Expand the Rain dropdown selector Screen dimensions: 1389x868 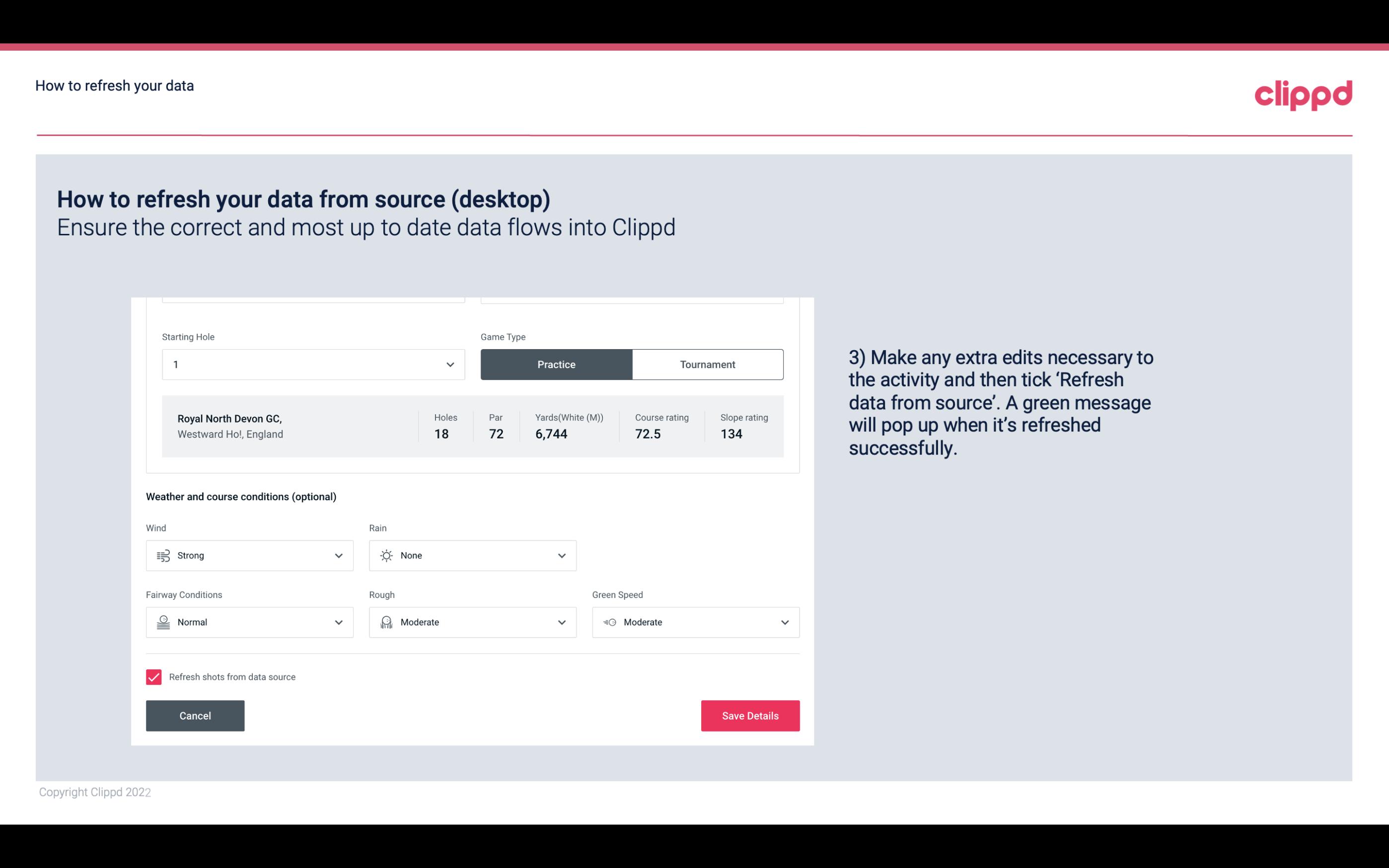pyautogui.click(x=561, y=555)
